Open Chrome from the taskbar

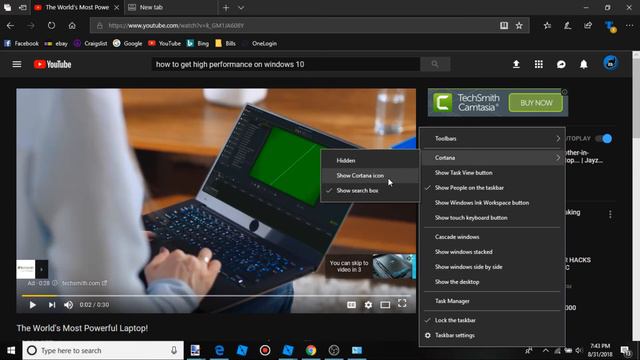tap(311, 350)
